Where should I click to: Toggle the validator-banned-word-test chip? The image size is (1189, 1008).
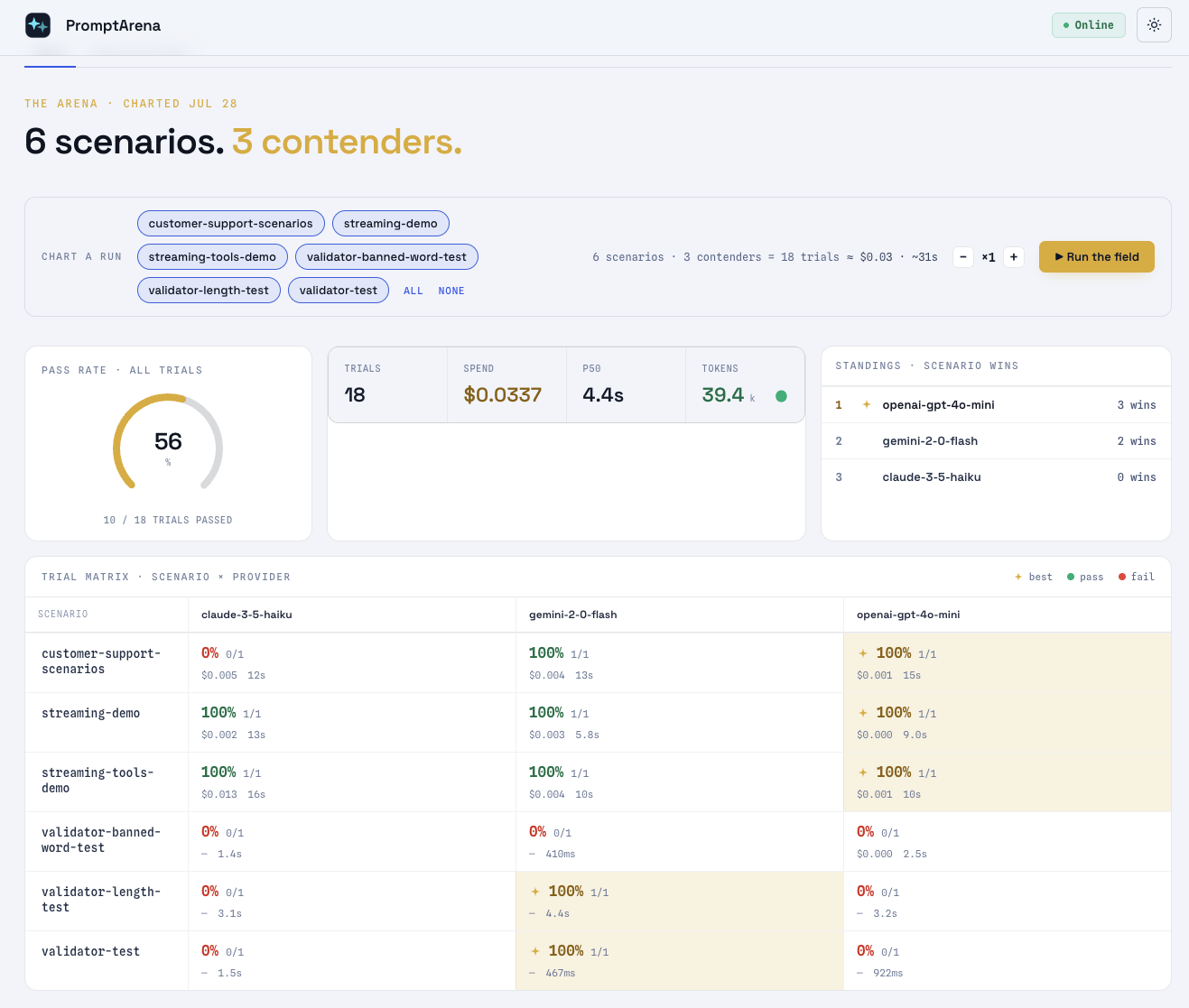(x=386, y=256)
